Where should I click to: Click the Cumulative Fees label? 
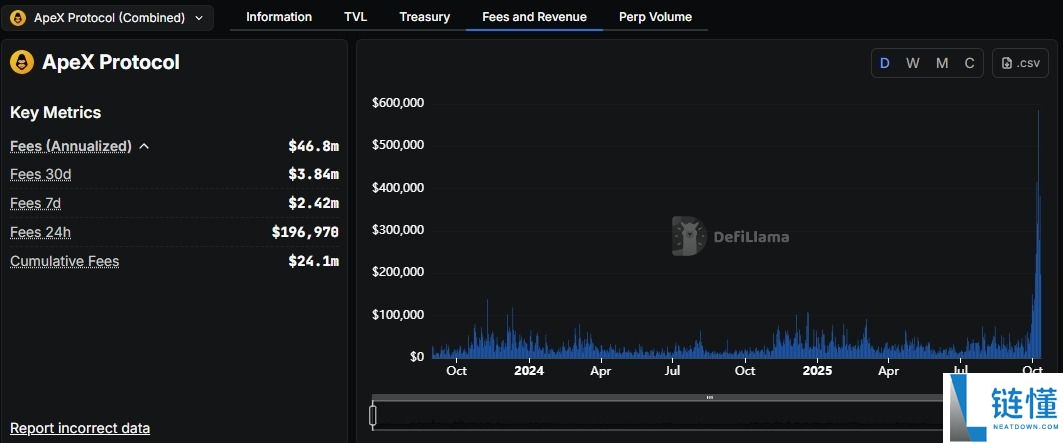click(64, 261)
